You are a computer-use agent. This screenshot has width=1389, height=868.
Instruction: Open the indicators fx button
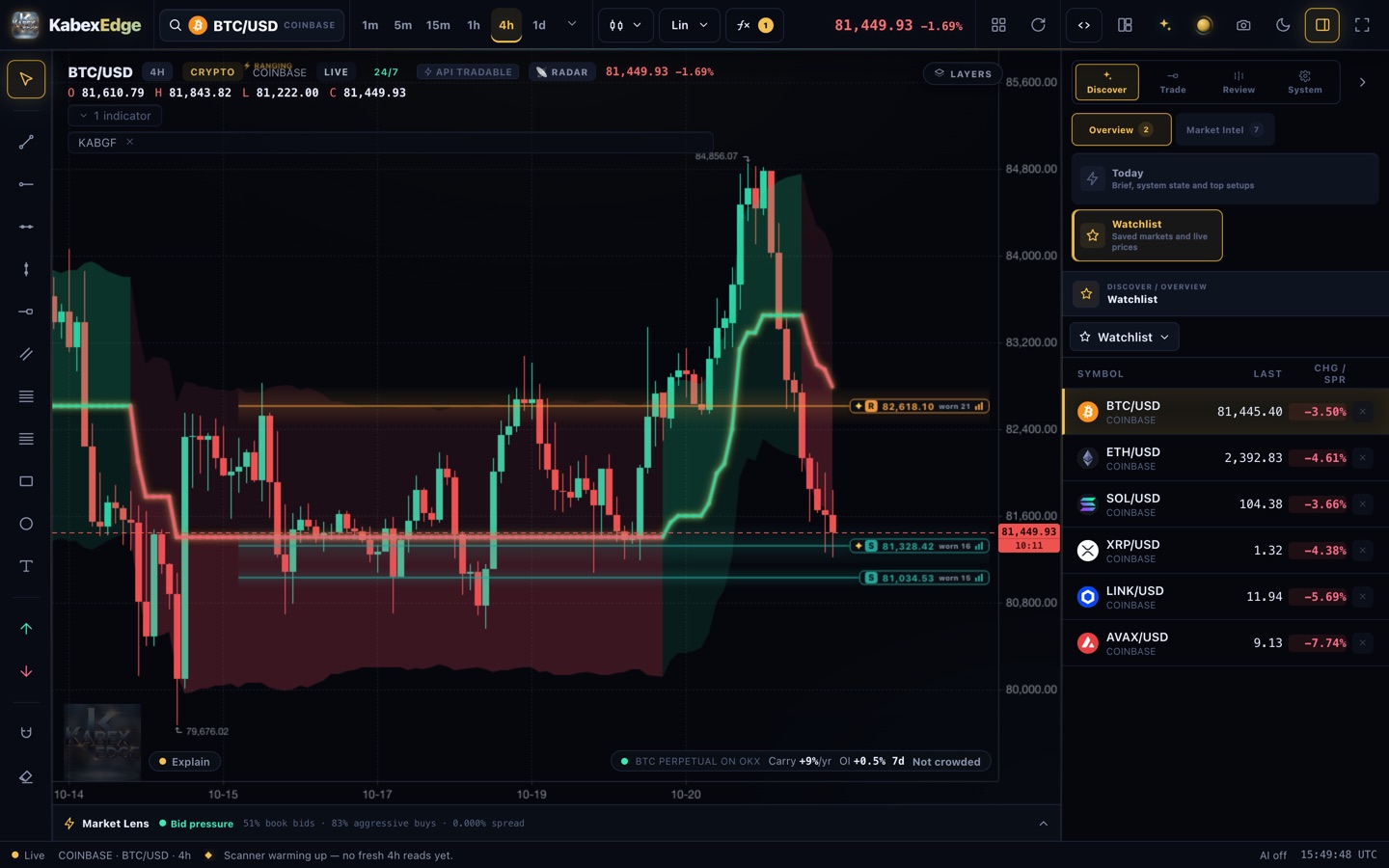(x=754, y=25)
